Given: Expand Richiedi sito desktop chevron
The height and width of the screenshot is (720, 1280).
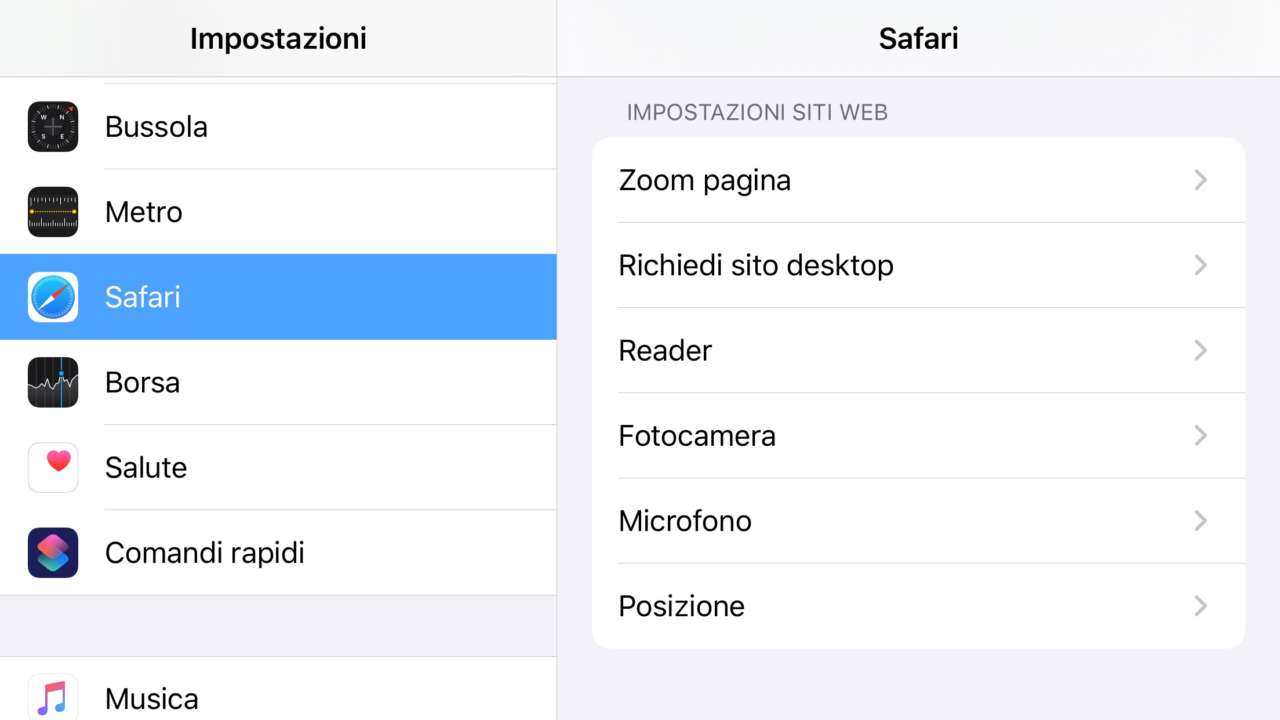Looking at the screenshot, I should coord(1201,265).
